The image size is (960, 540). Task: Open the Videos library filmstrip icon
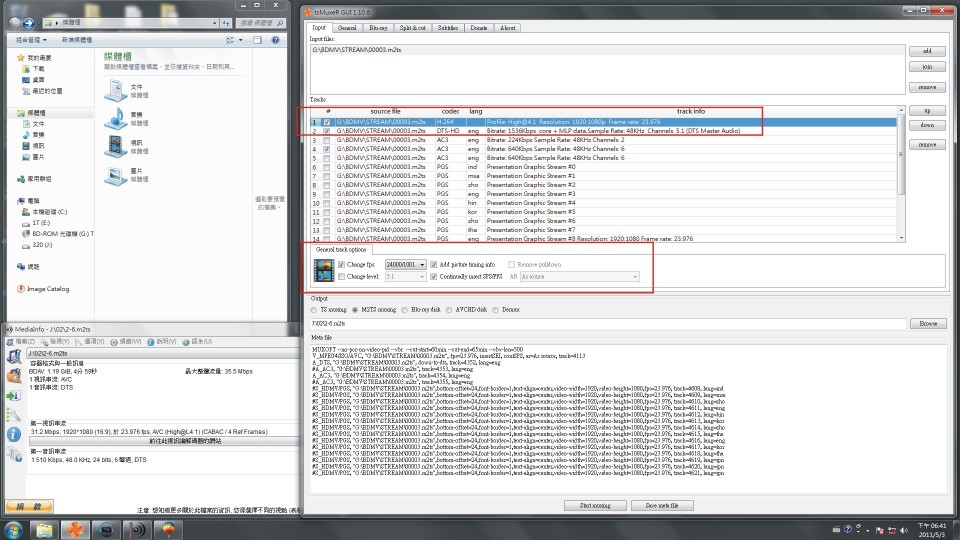pyautogui.click(x=114, y=147)
